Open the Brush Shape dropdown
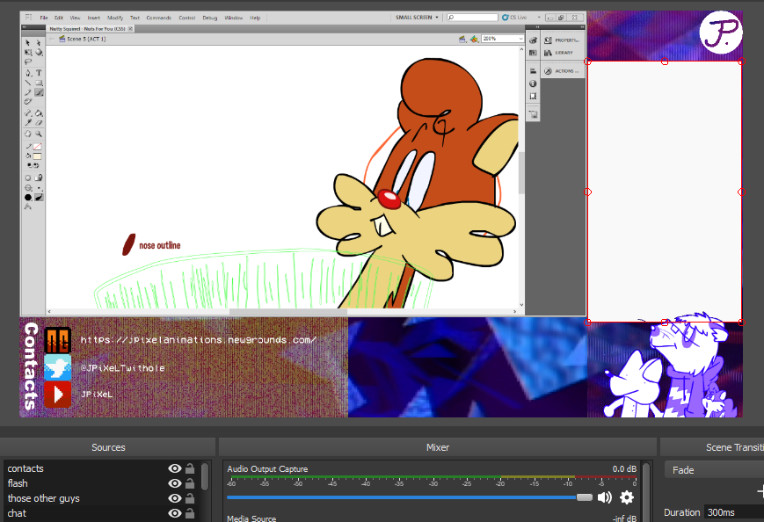Viewport: 764px width, 522px height. tap(28, 197)
